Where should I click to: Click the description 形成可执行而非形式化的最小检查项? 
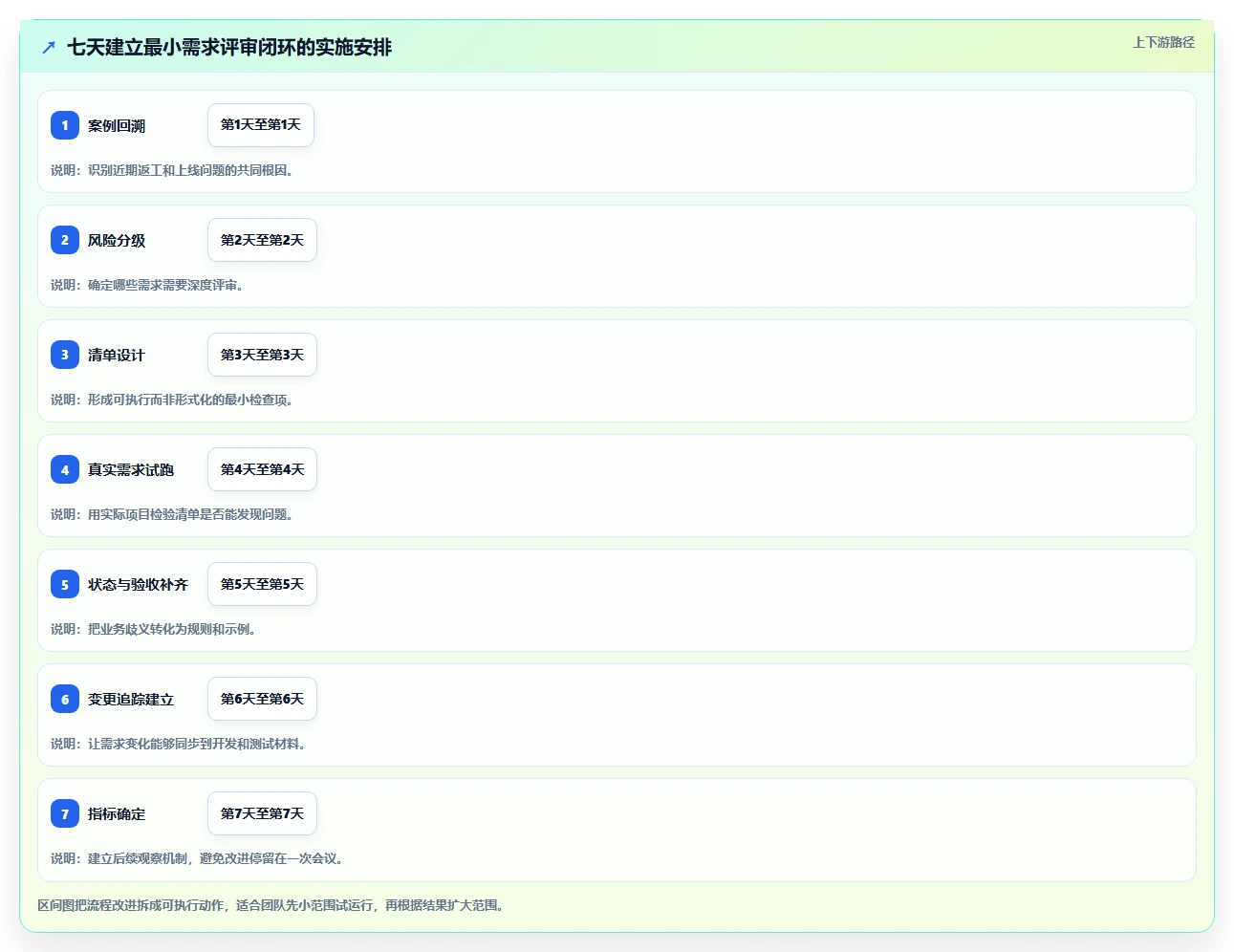190,400
